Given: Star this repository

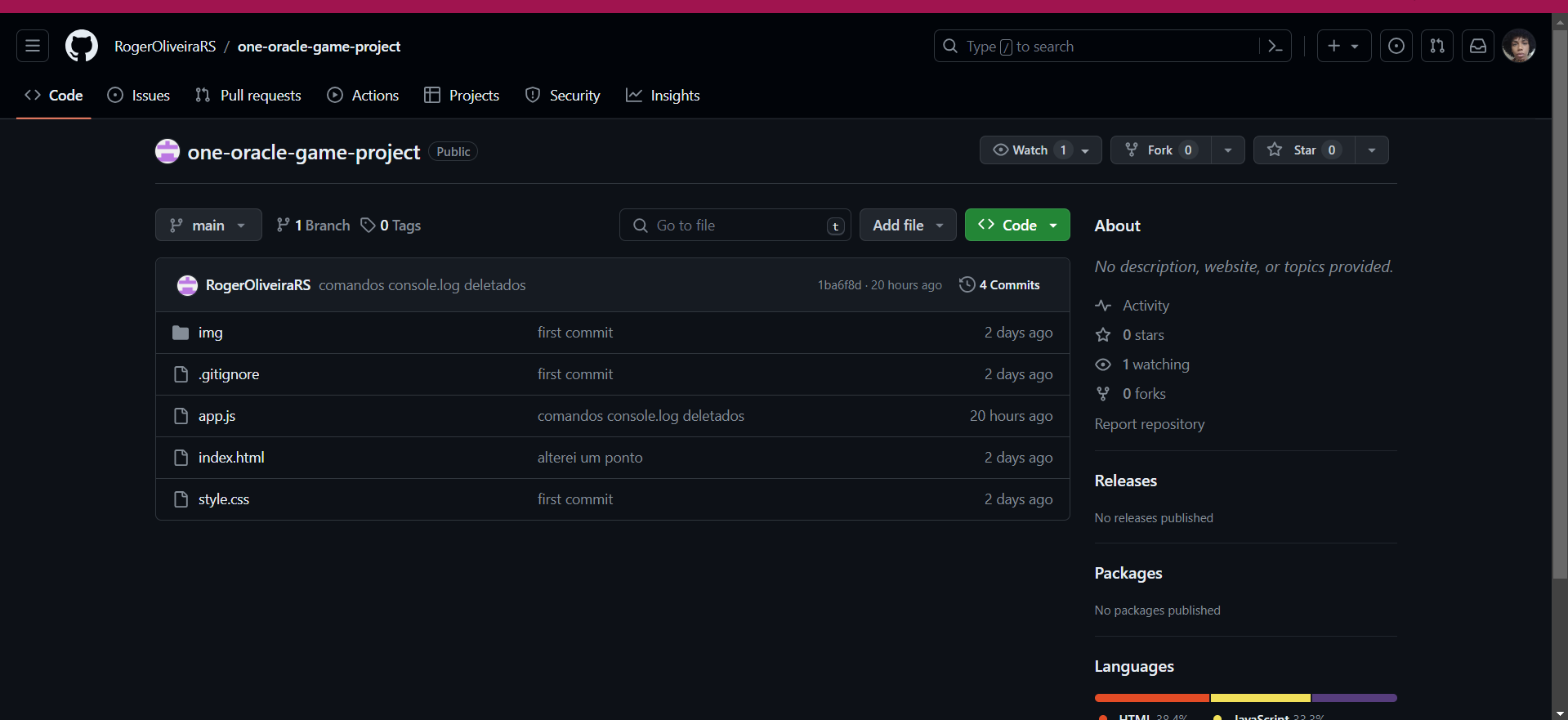Looking at the screenshot, I should tap(1304, 150).
